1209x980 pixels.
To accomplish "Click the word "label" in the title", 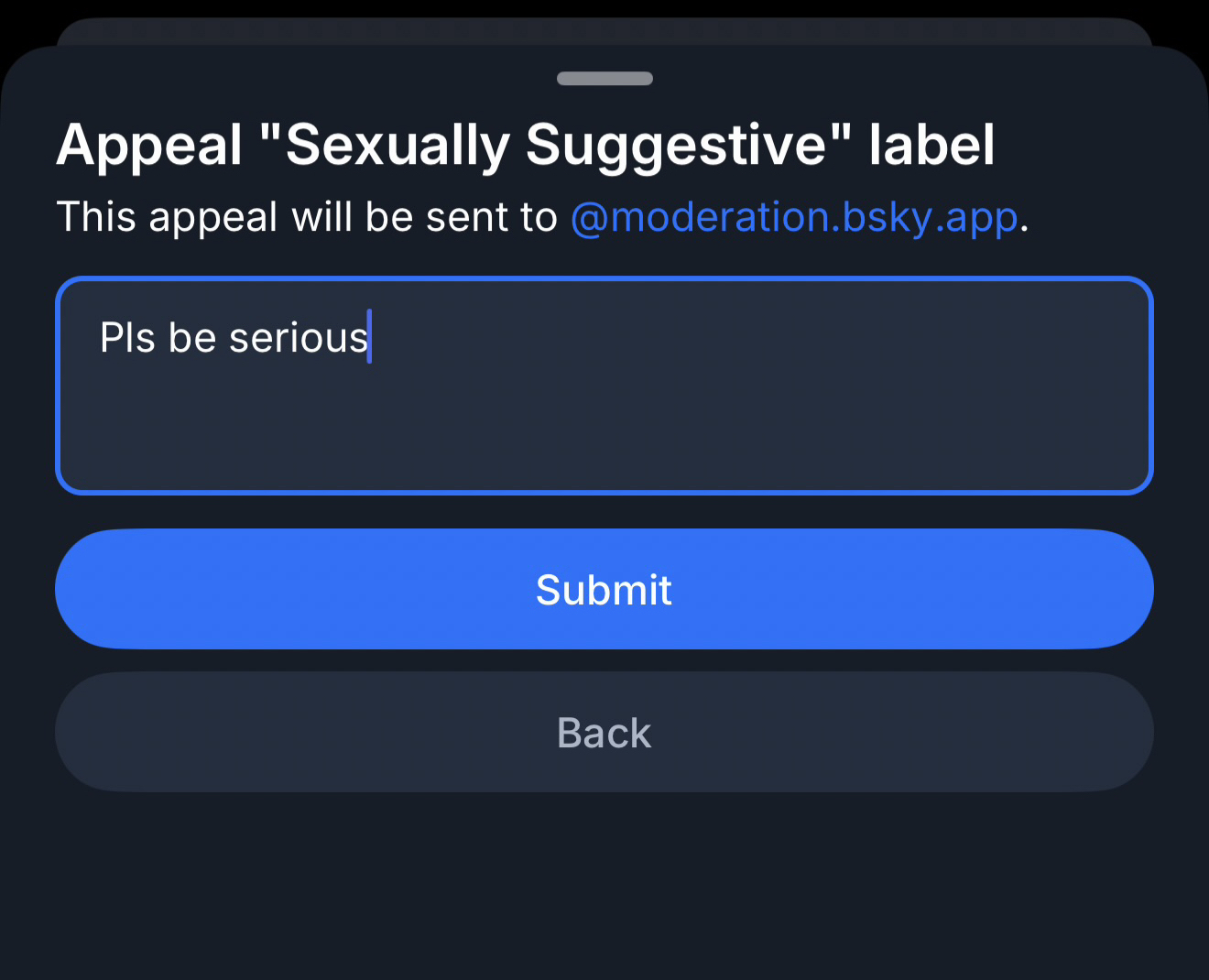I will [x=931, y=145].
